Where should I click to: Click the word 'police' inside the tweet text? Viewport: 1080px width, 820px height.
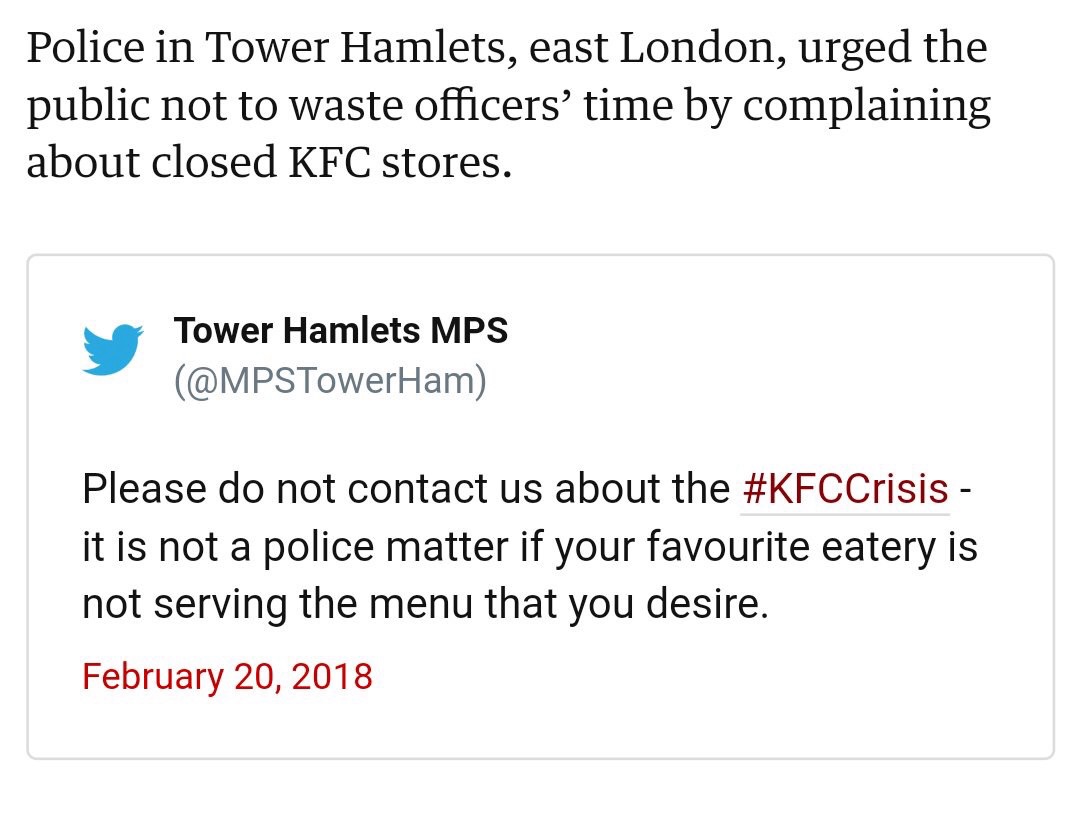pos(318,547)
